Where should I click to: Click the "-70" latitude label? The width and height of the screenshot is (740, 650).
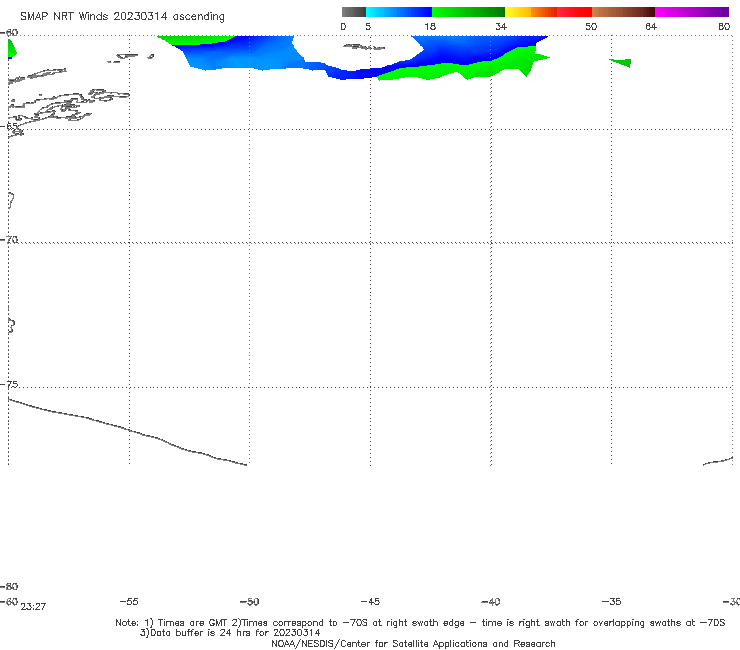pyautogui.click(x=9, y=240)
